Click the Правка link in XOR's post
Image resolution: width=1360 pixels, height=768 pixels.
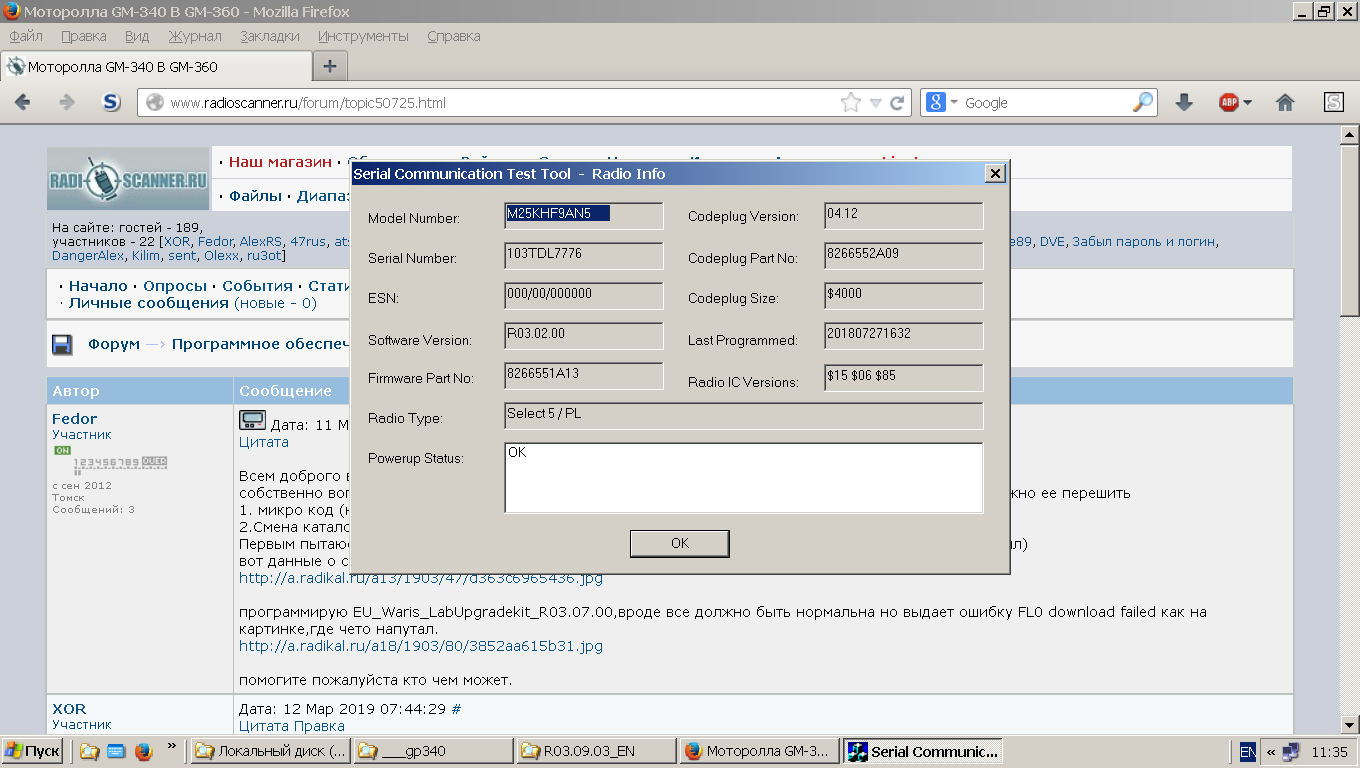(320, 726)
